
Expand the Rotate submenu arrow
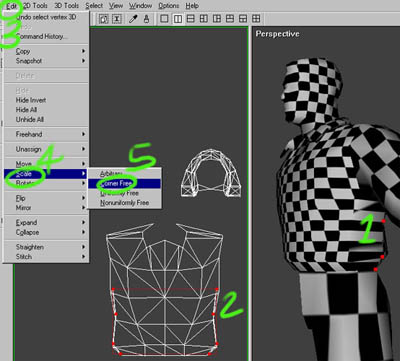pyautogui.click(x=83, y=183)
